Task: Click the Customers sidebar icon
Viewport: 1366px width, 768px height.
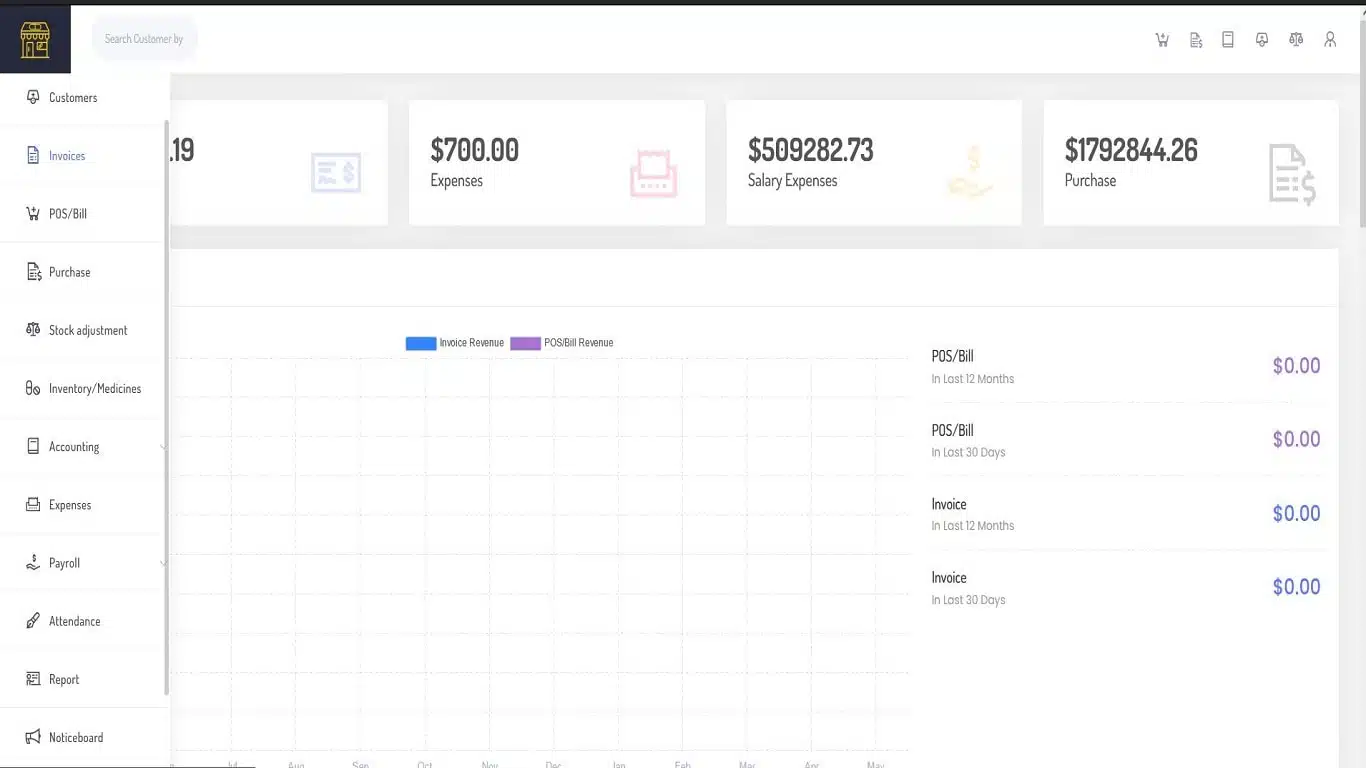Action: point(33,97)
